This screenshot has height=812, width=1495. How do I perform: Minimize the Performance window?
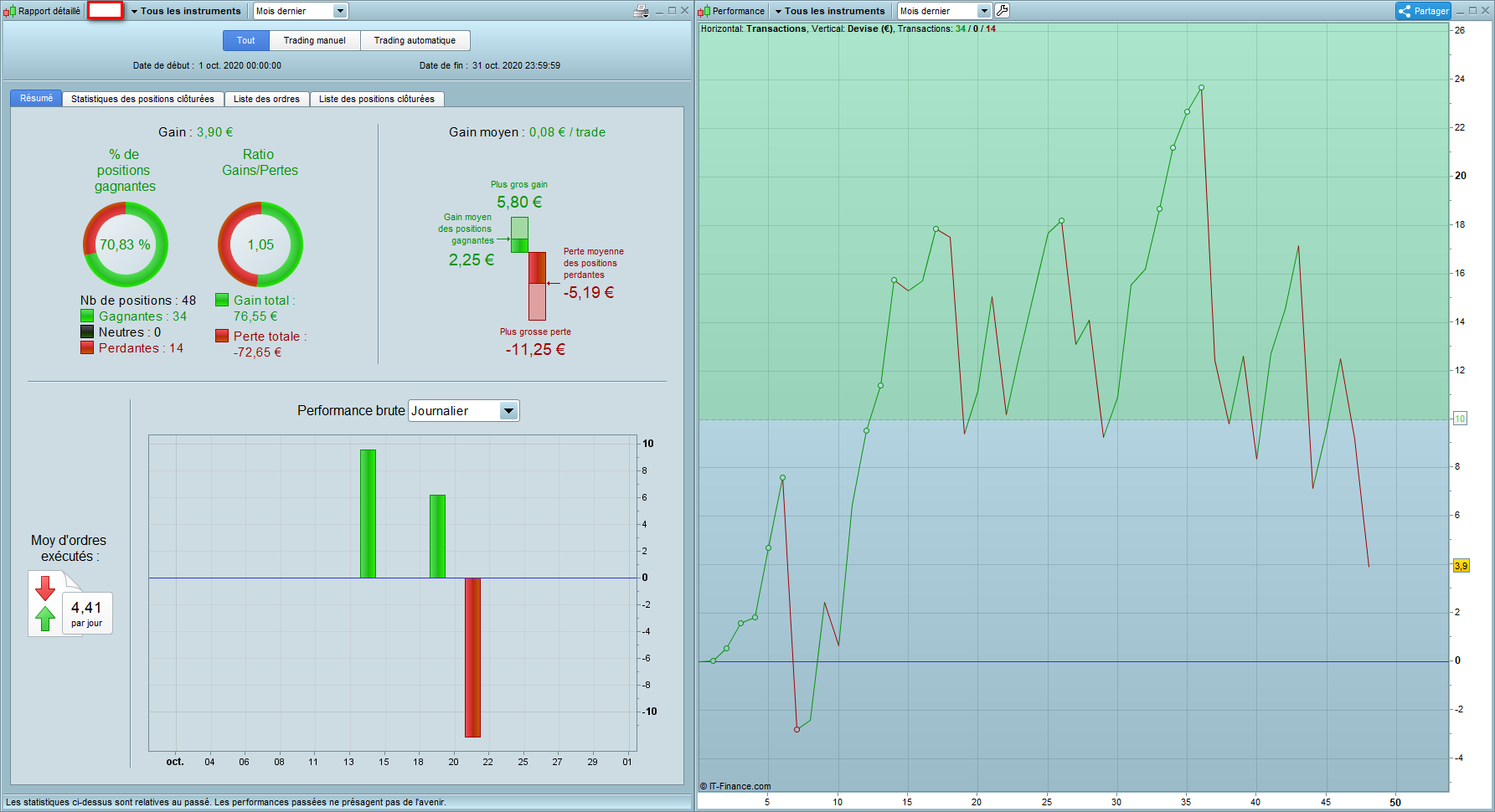point(1461,11)
